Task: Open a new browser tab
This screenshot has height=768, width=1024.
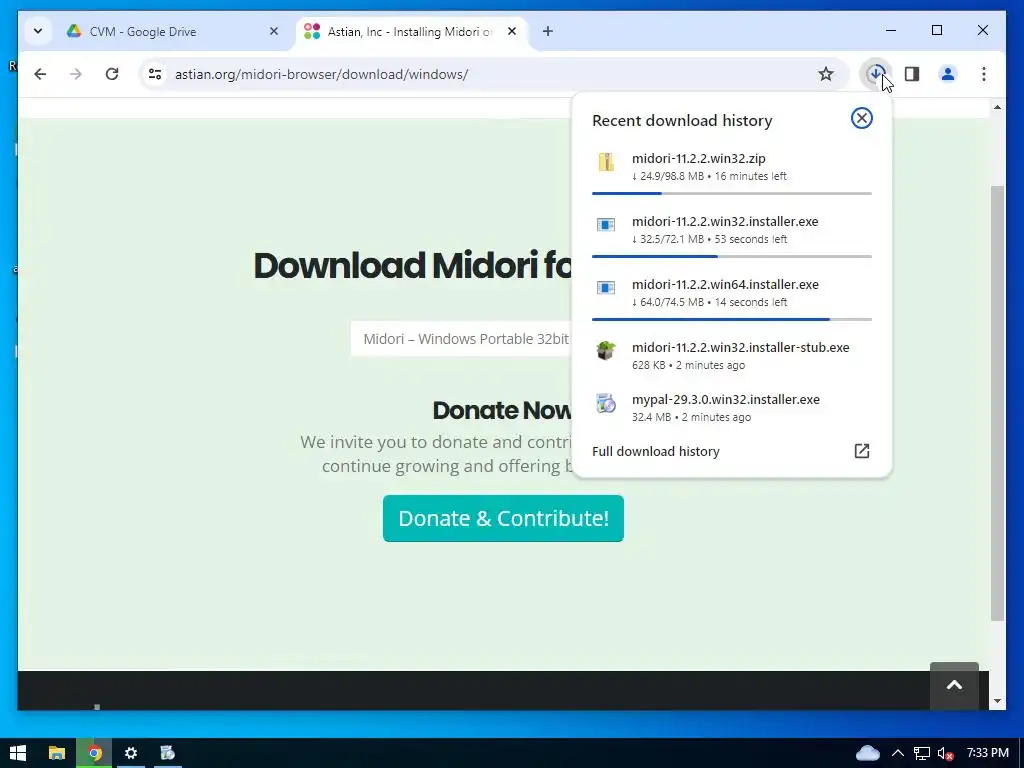Action: tap(547, 31)
